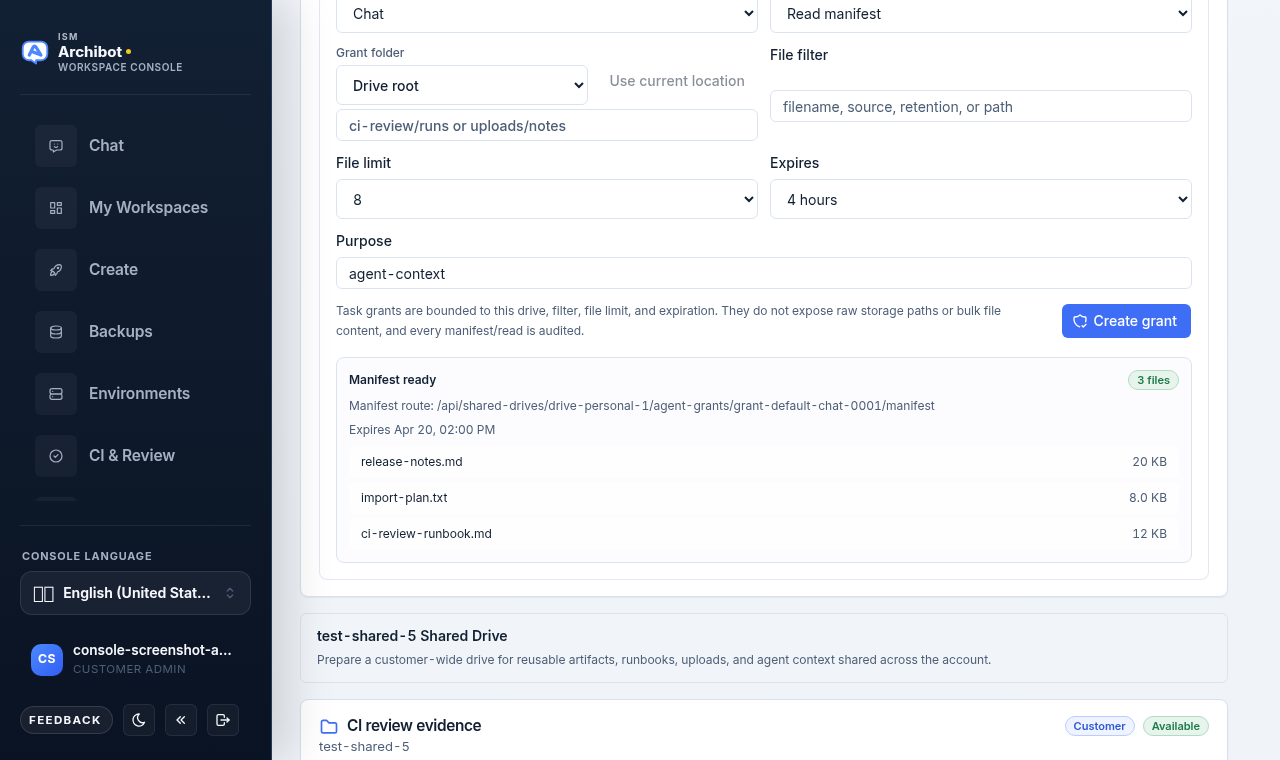Click the CS user avatar
Image resolution: width=1280 pixels, height=760 pixels.
47,659
